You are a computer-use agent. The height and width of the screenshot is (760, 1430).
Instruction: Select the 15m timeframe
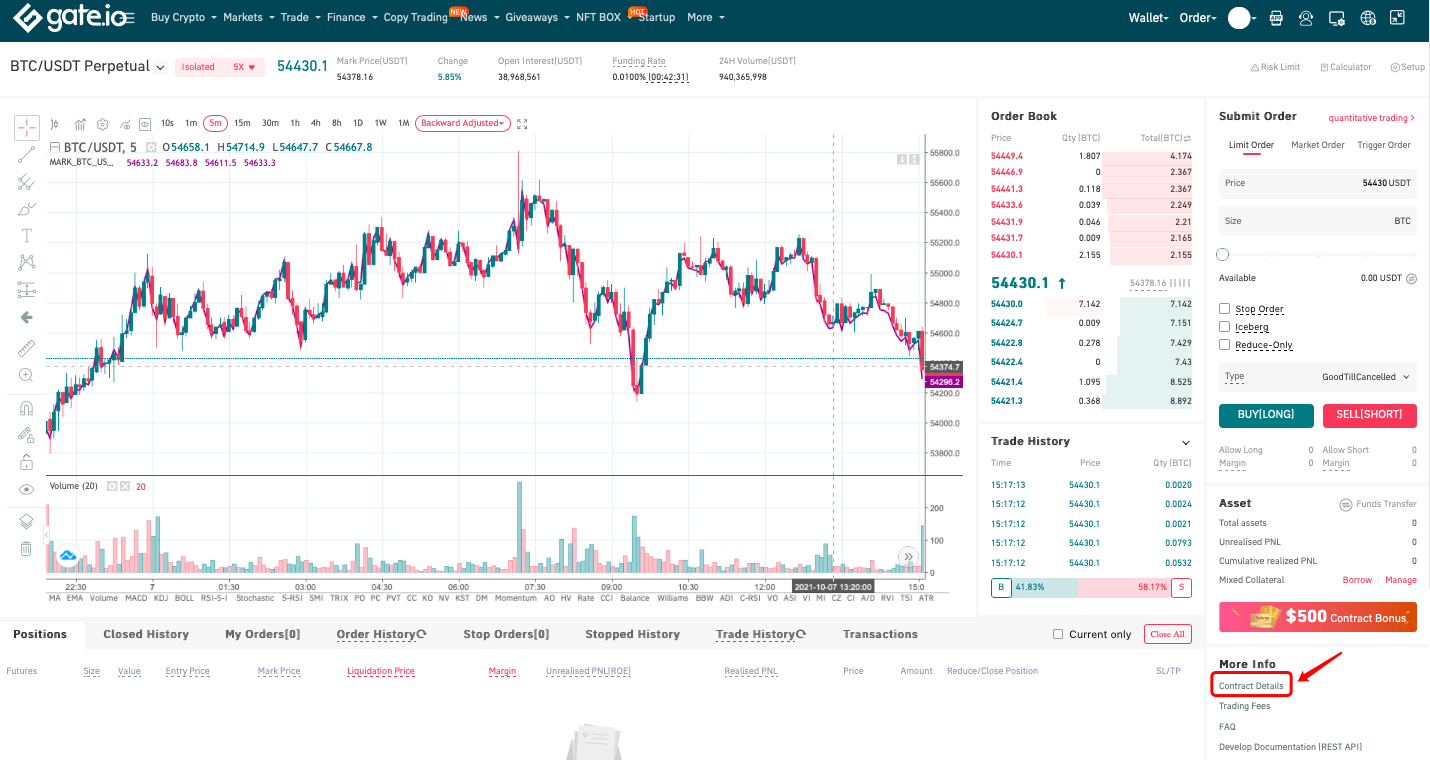click(x=242, y=123)
